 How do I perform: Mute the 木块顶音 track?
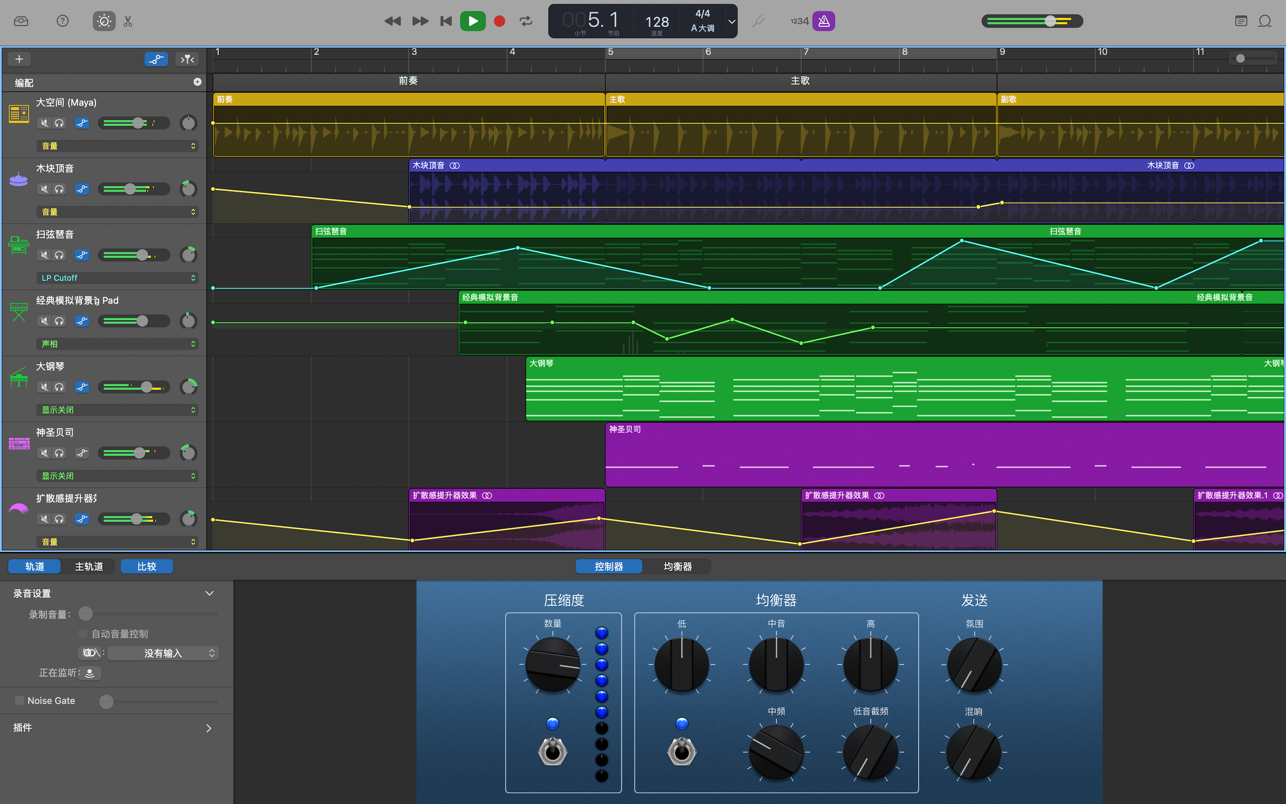pyautogui.click(x=44, y=189)
